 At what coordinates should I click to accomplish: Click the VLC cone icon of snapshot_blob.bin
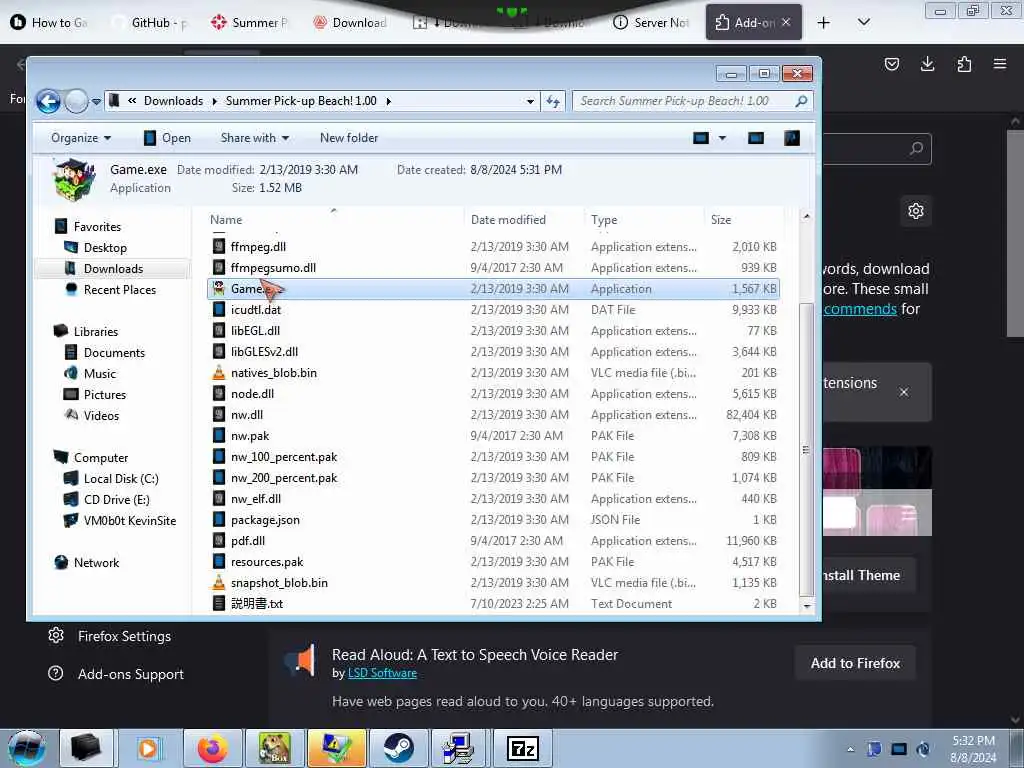coord(219,583)
